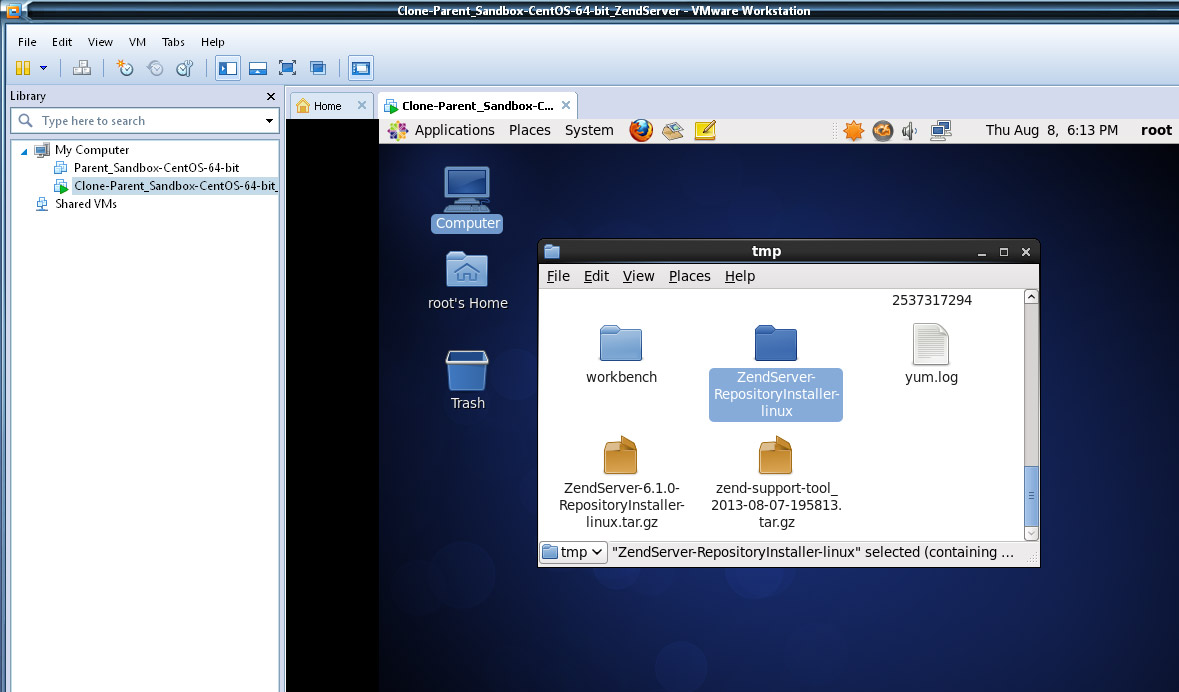Close the Library panel

coord(271,96)
